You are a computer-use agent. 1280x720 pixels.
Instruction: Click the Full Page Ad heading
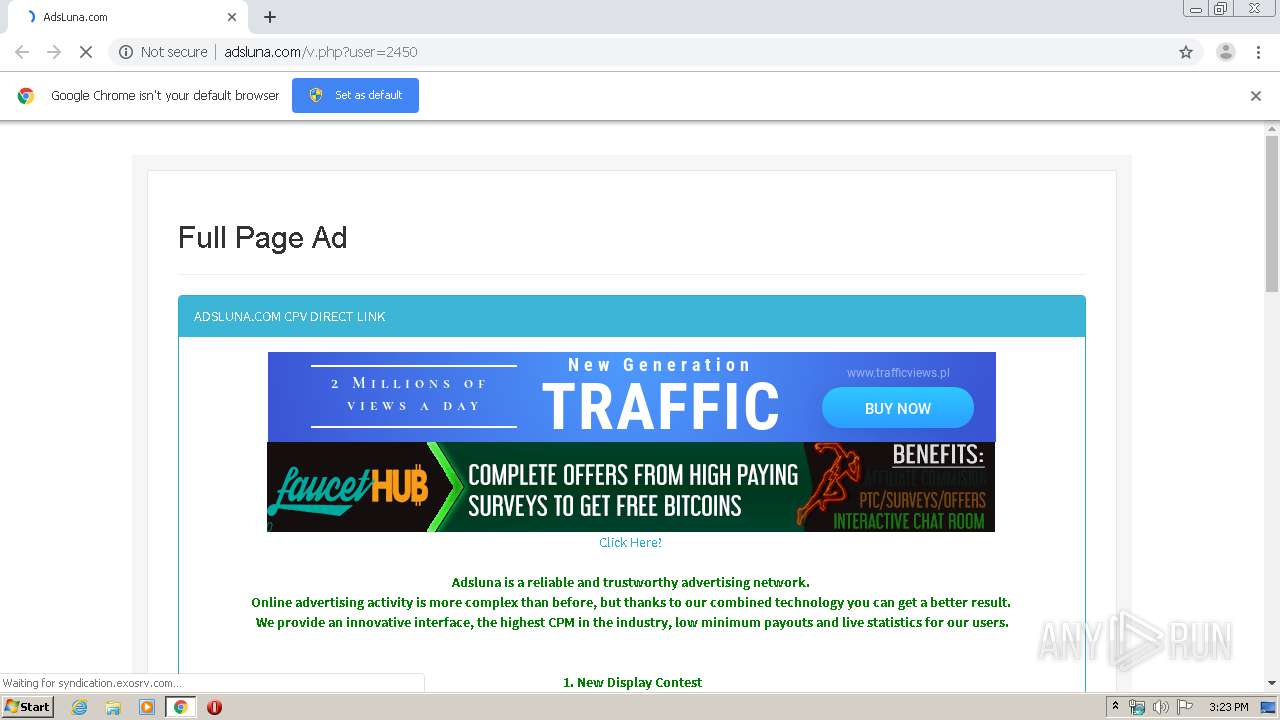coord(262,237)
